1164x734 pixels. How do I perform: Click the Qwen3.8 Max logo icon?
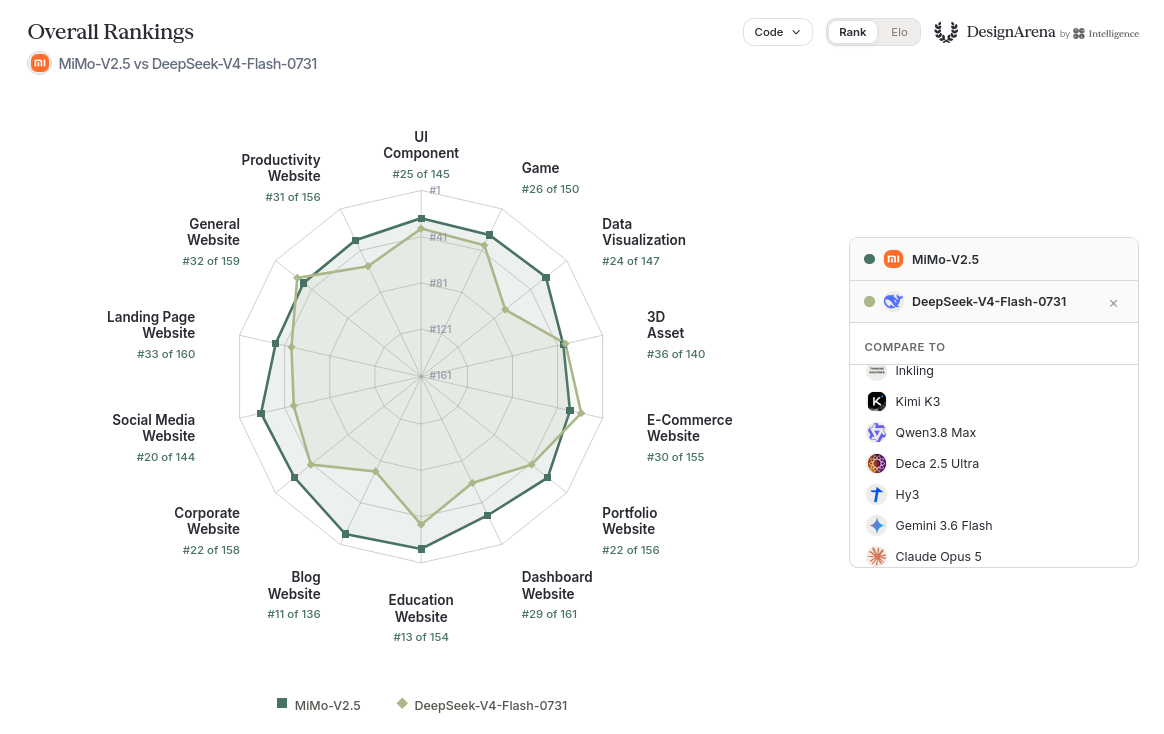[877, 433]
